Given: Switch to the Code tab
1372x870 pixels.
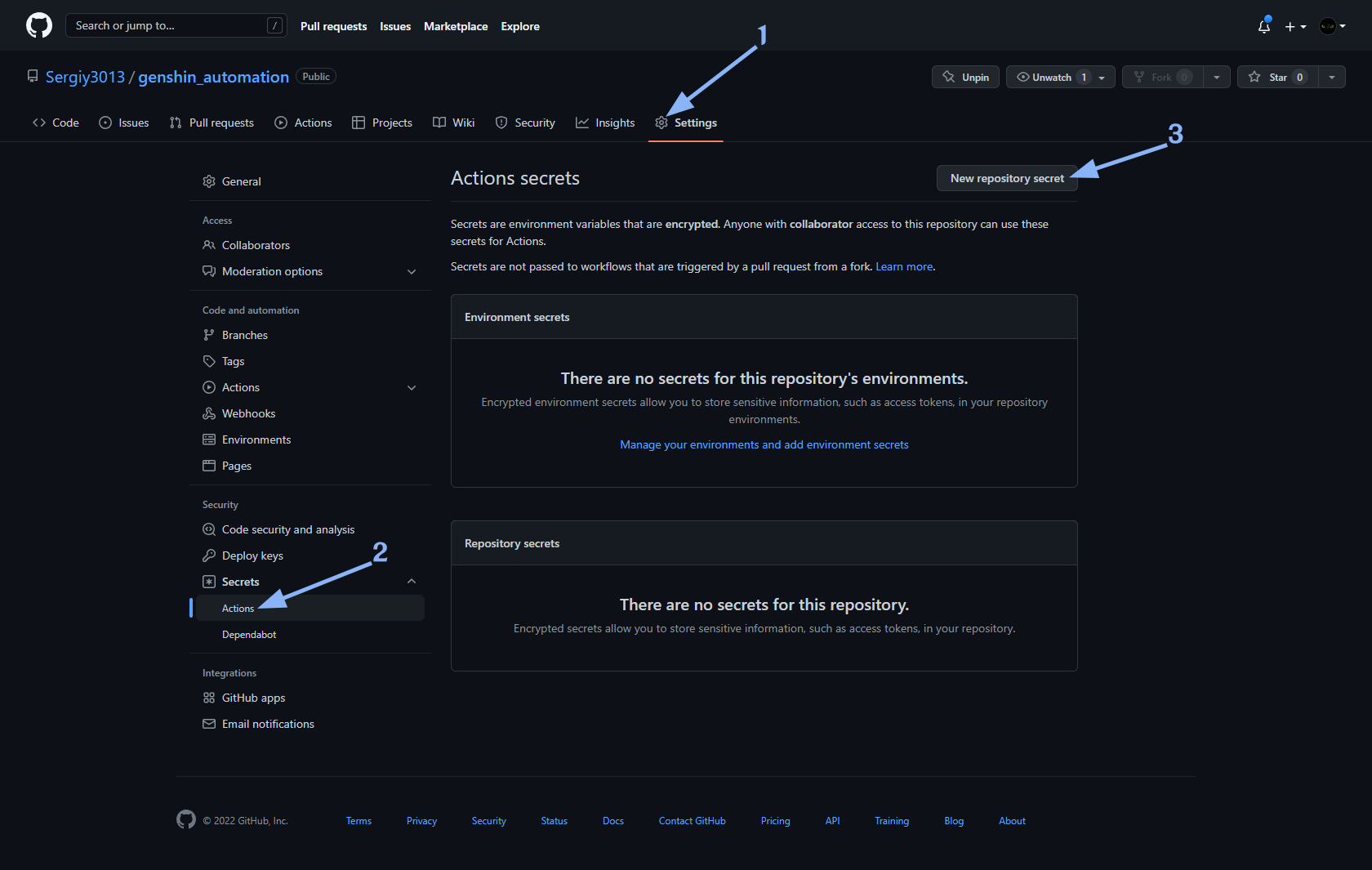Looking at the screenshot, I should pos(56,123).
